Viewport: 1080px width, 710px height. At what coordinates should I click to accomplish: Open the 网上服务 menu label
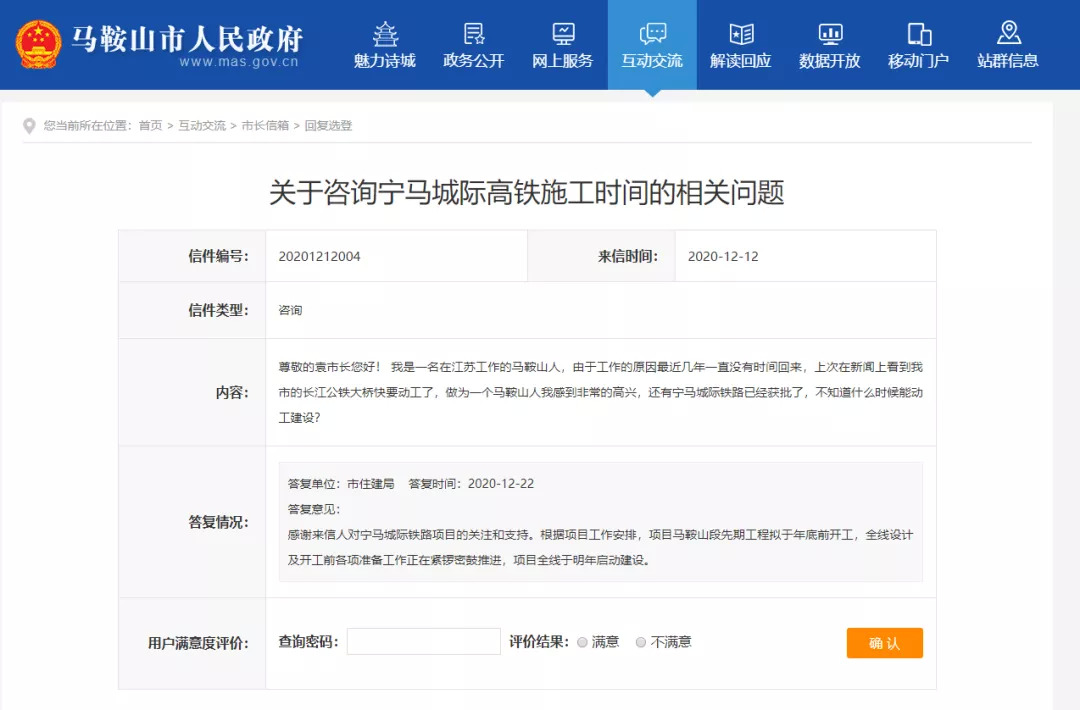point(563,61)
